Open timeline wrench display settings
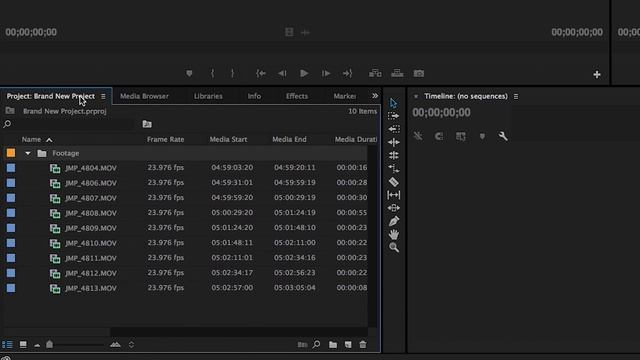This screenshot has height=360, width=640. click(x=503, y=136)
